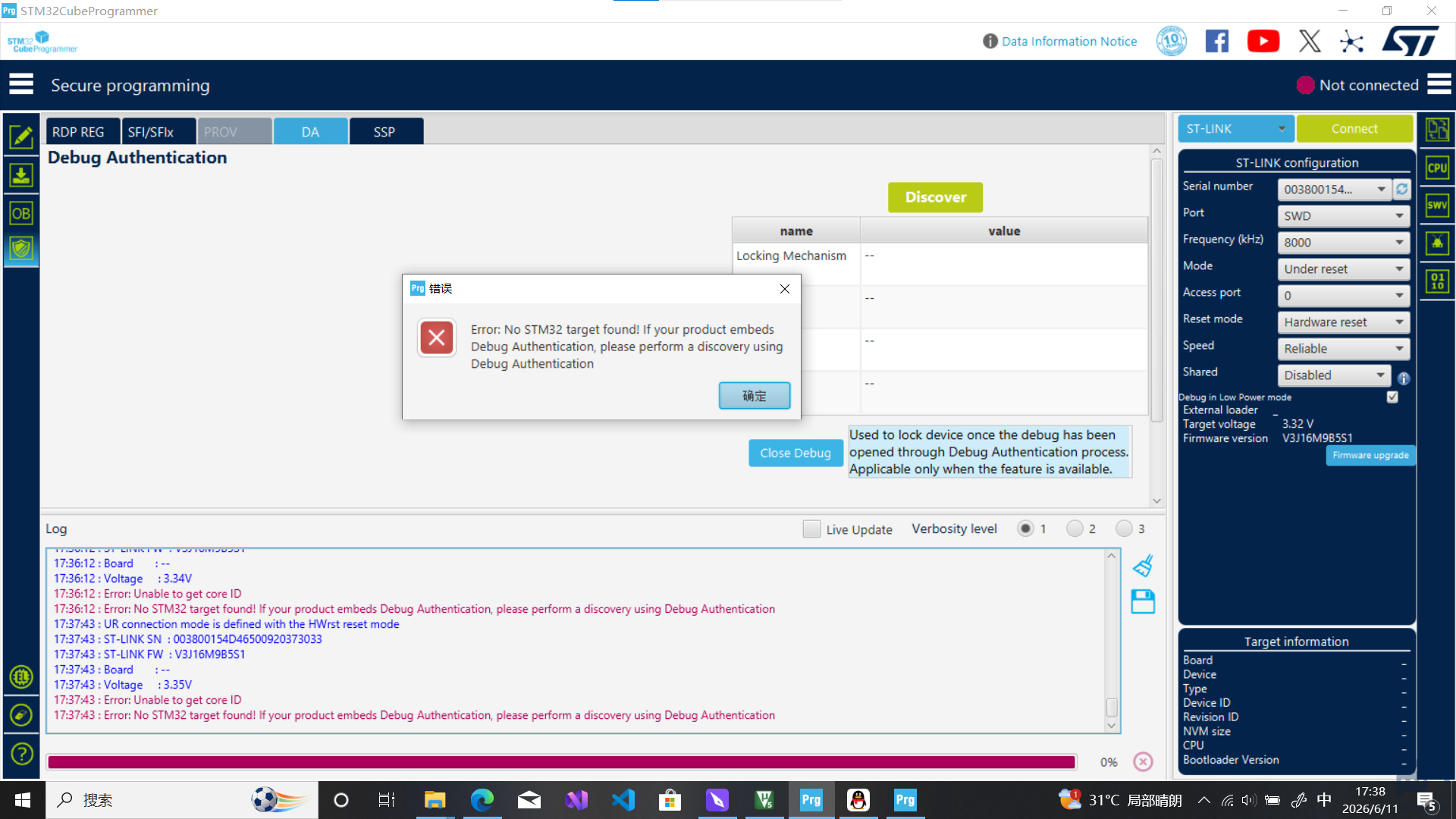Click the magenta progress bar
Image resolution: width=1456 pixels, height=819 pixels.
pos(561,762)
